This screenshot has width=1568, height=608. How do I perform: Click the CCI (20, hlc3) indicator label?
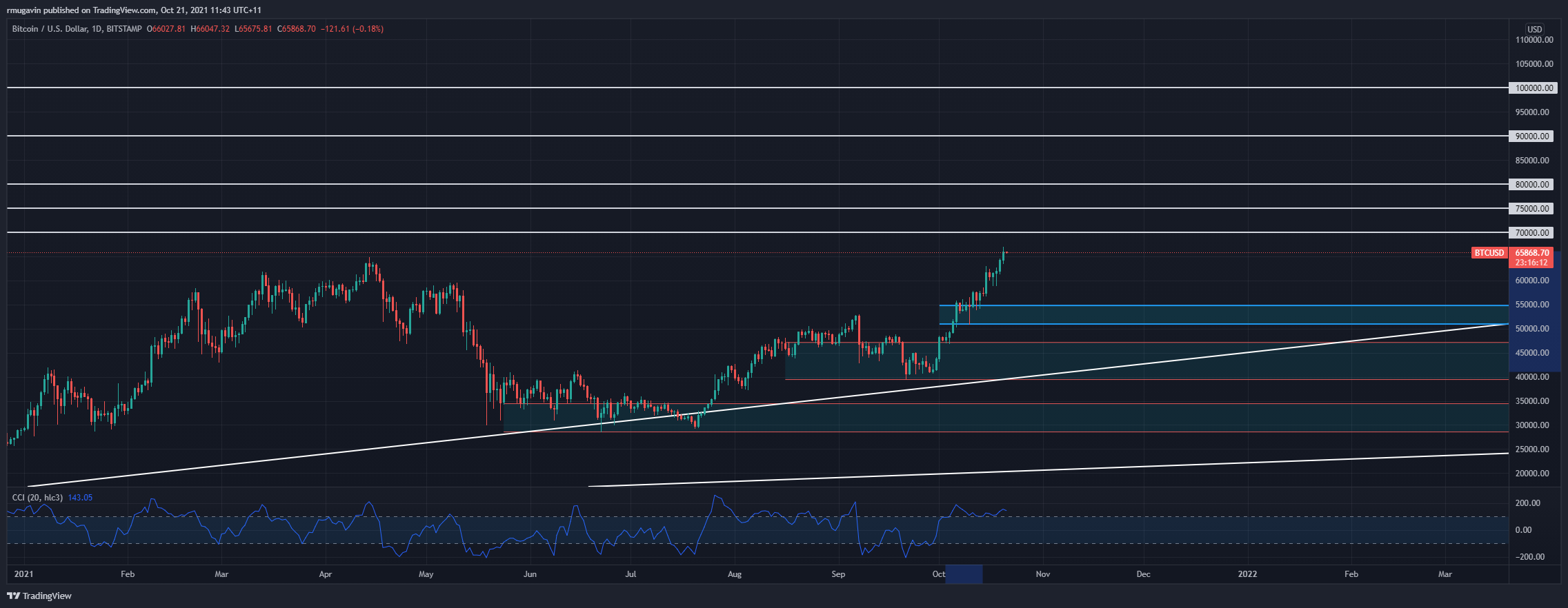pyautogui.click(x=37, y=497)
